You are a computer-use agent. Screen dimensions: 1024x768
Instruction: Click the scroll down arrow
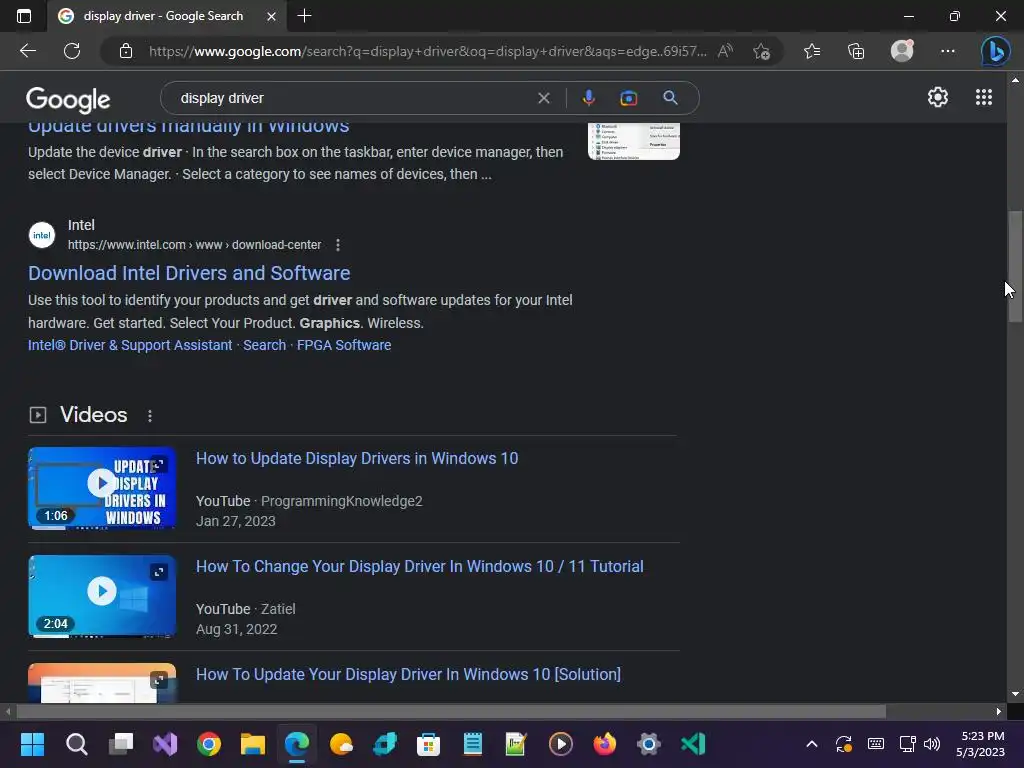(1015, 694)
